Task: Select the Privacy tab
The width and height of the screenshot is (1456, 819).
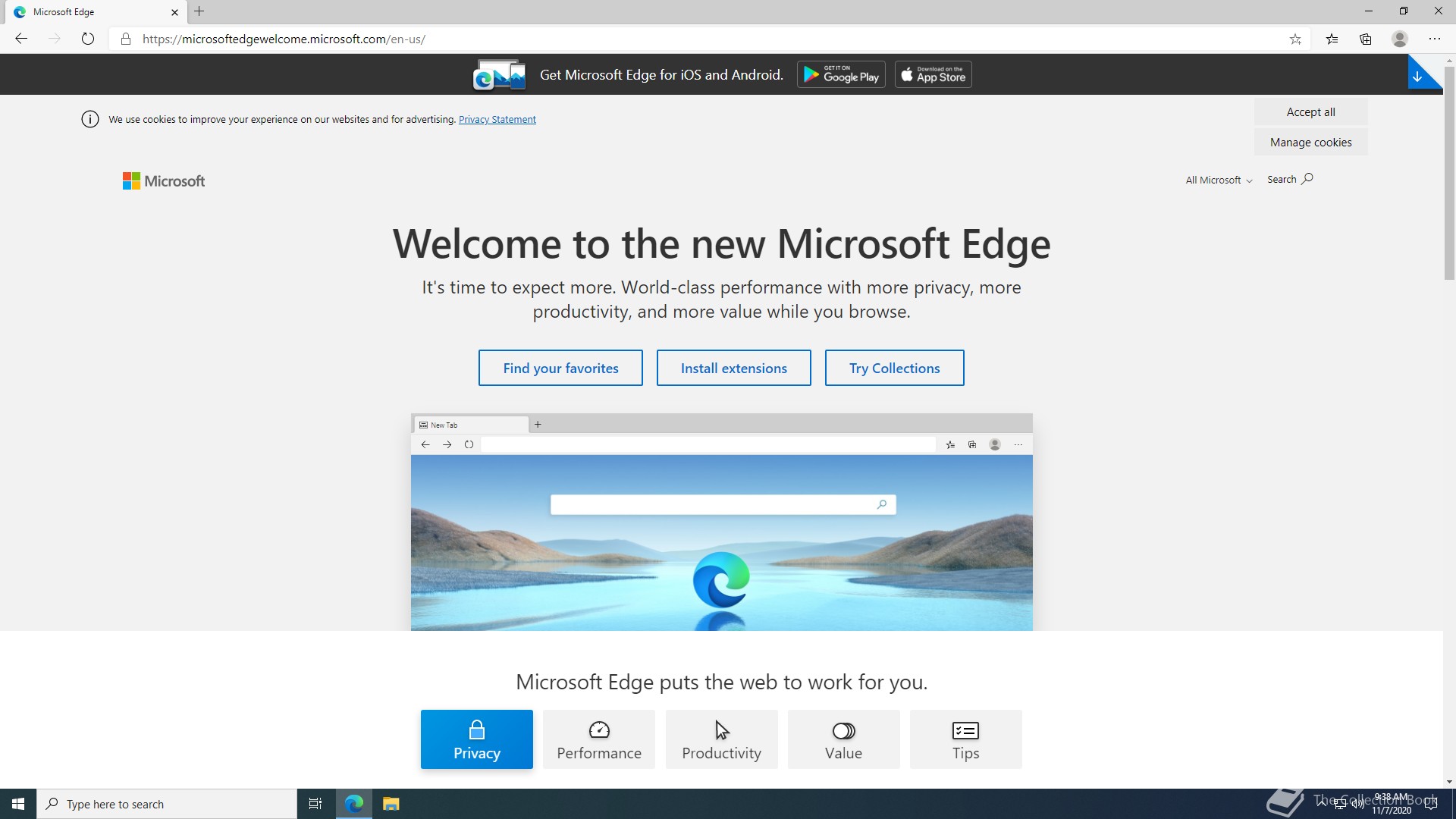Action: click(477, 739)
